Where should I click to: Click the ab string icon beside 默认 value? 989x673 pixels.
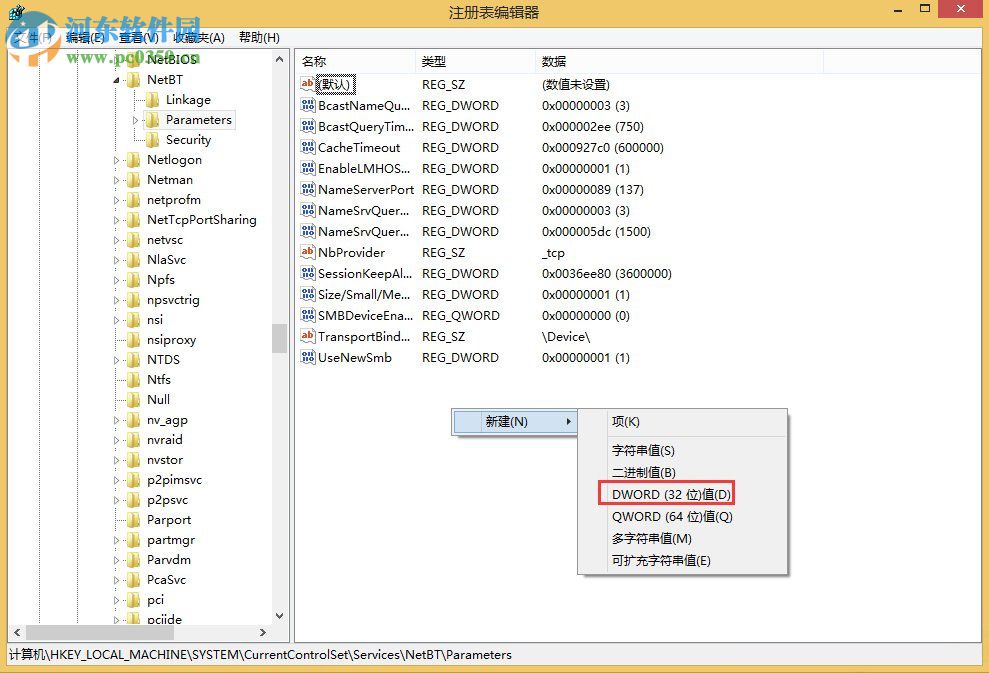click(308, 84)
